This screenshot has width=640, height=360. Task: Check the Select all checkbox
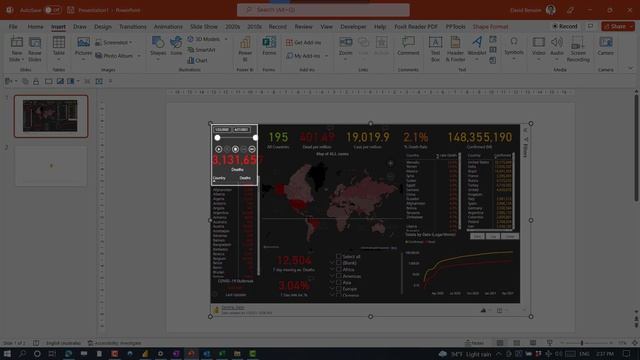[x=338, y=256]
